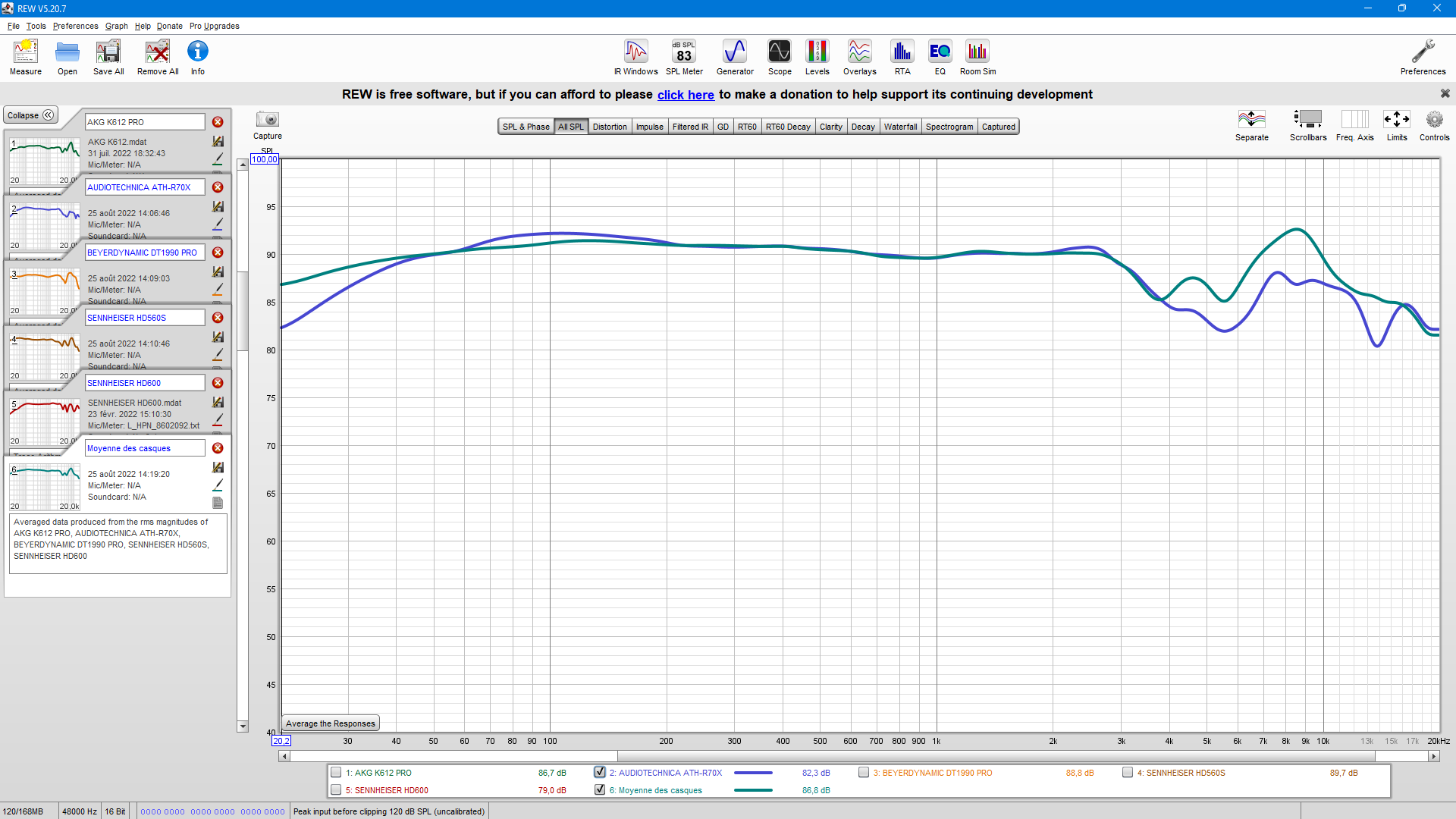Uncheck 2: AUDIOTECHNICA ATH-R70X trace

click(600, 773)
